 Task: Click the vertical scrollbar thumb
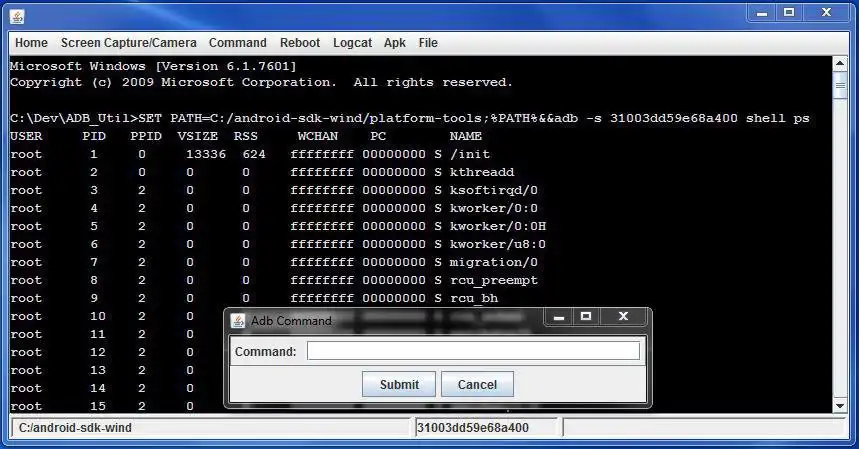840,85
